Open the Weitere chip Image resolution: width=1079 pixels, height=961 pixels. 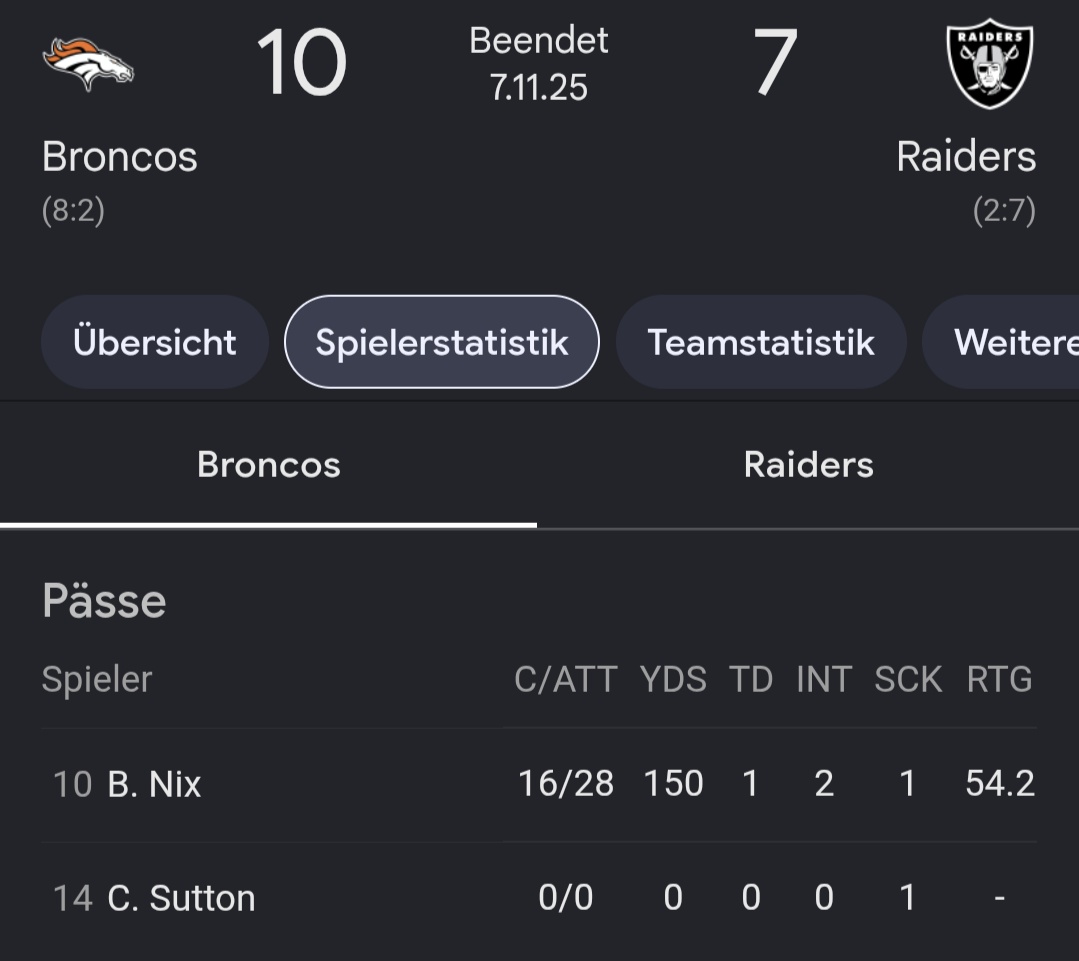pos(1001,342)
